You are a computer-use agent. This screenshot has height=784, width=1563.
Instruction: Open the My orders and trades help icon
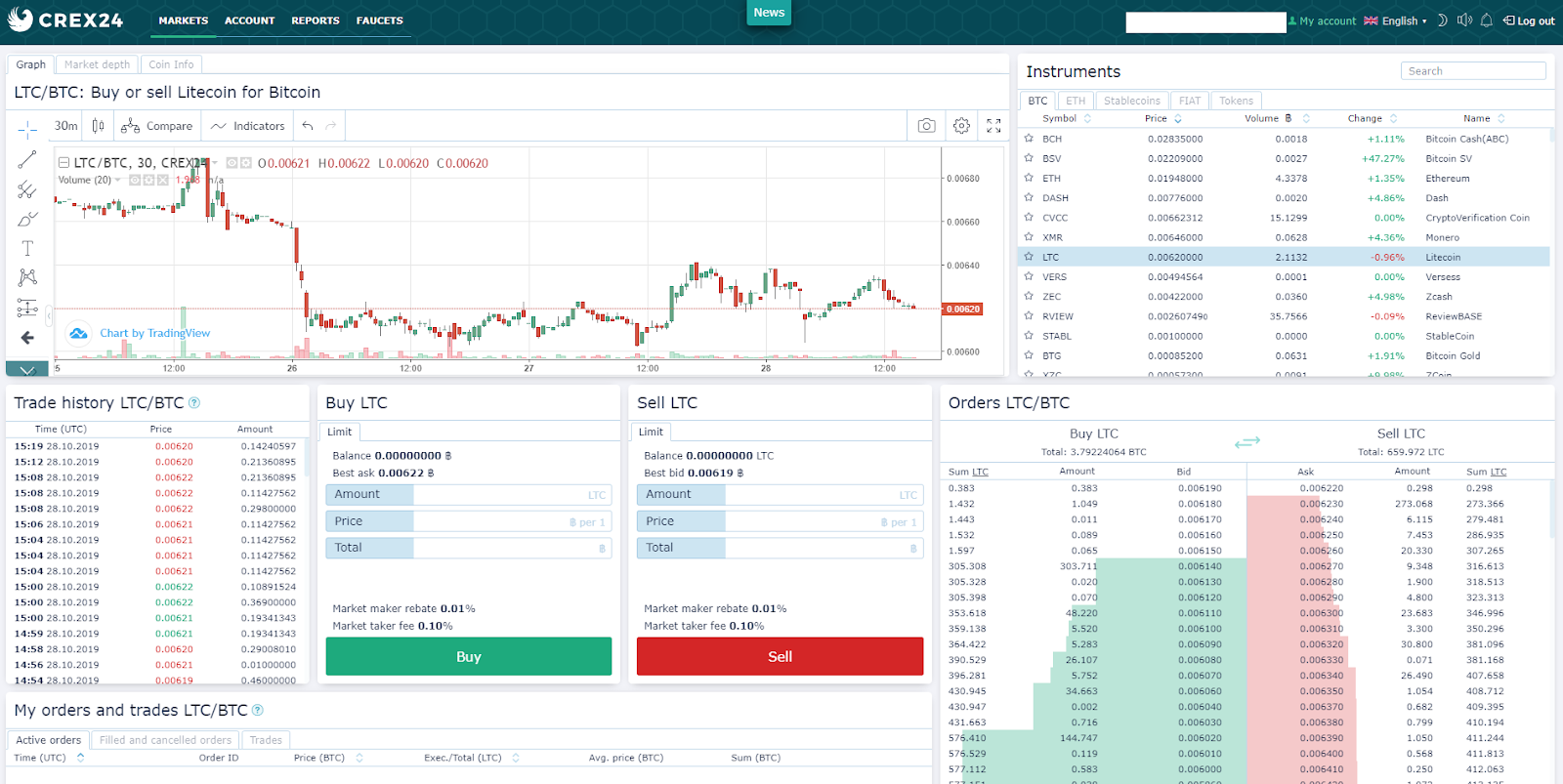point(258,710)
